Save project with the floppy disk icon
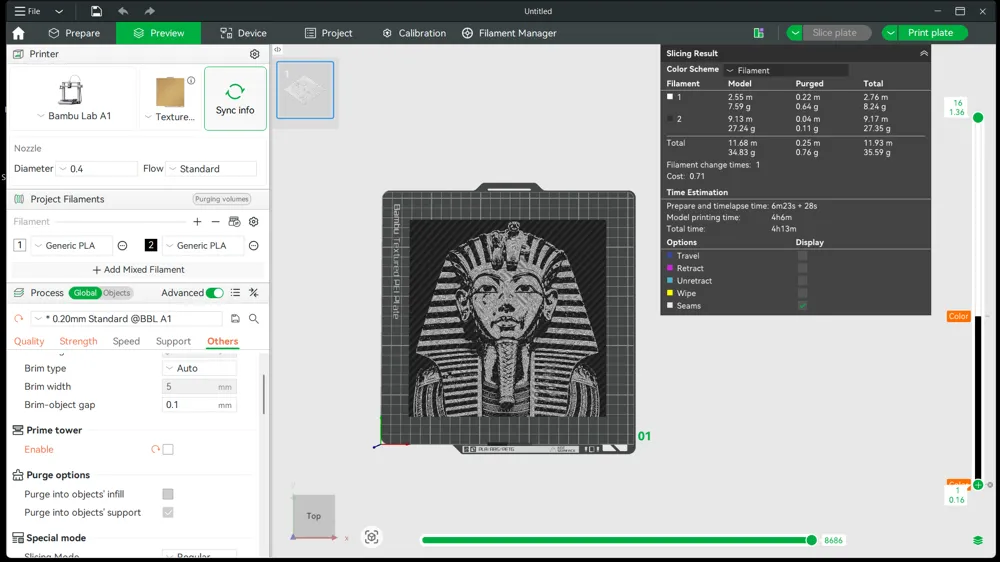1000x562 pixels. pos(96,11)
